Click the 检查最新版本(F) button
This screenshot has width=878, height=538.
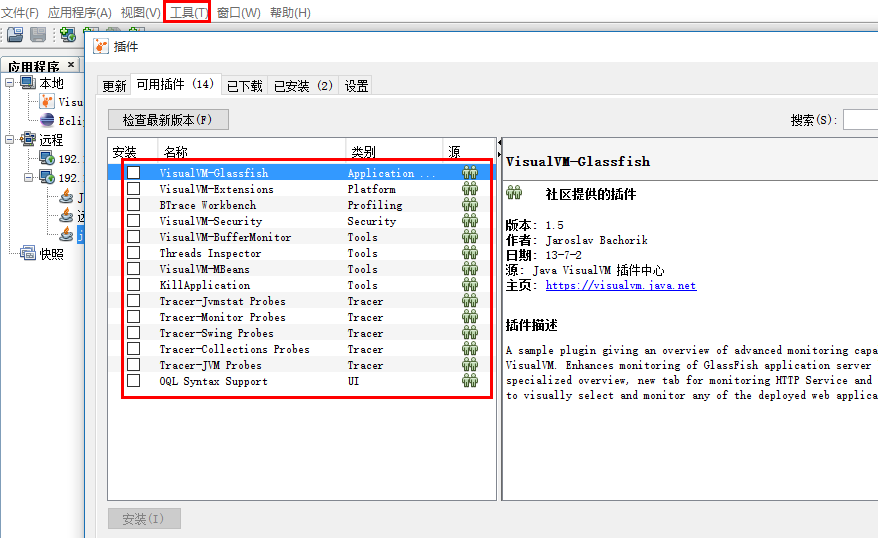click(x=168, y=120)
